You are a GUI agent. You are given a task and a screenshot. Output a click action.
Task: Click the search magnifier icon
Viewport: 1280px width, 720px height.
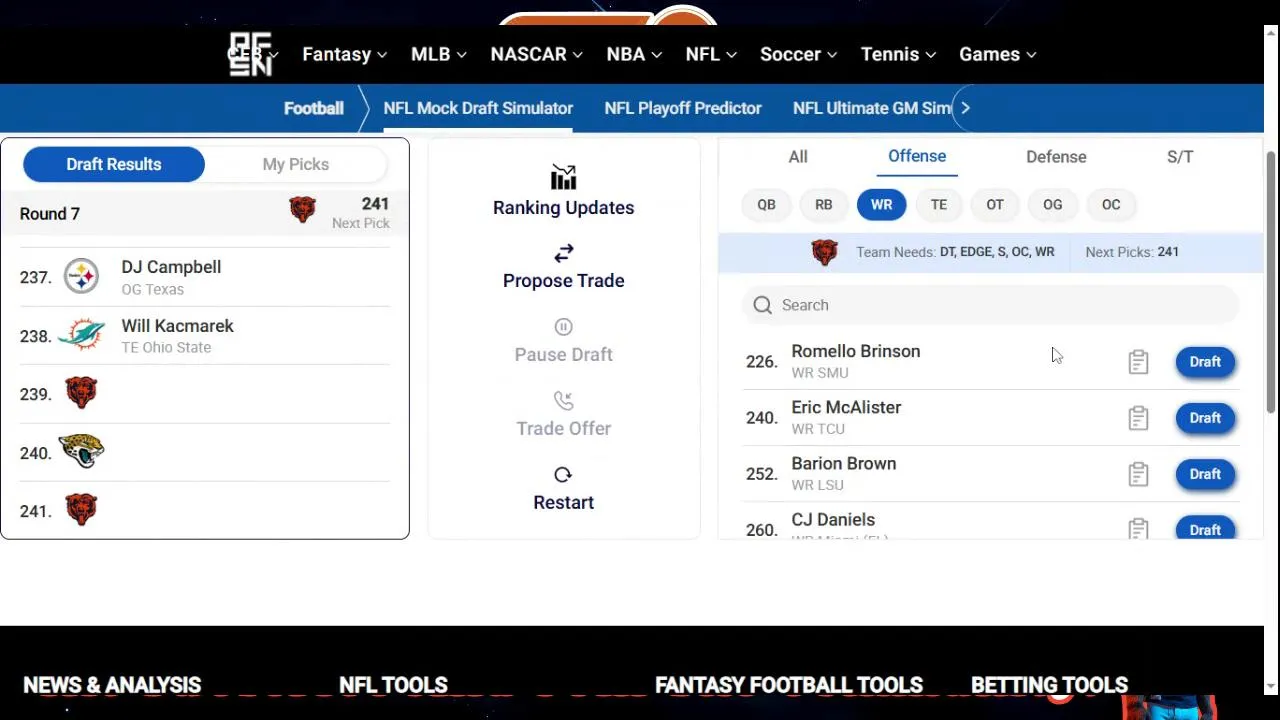tap(763, 305)
